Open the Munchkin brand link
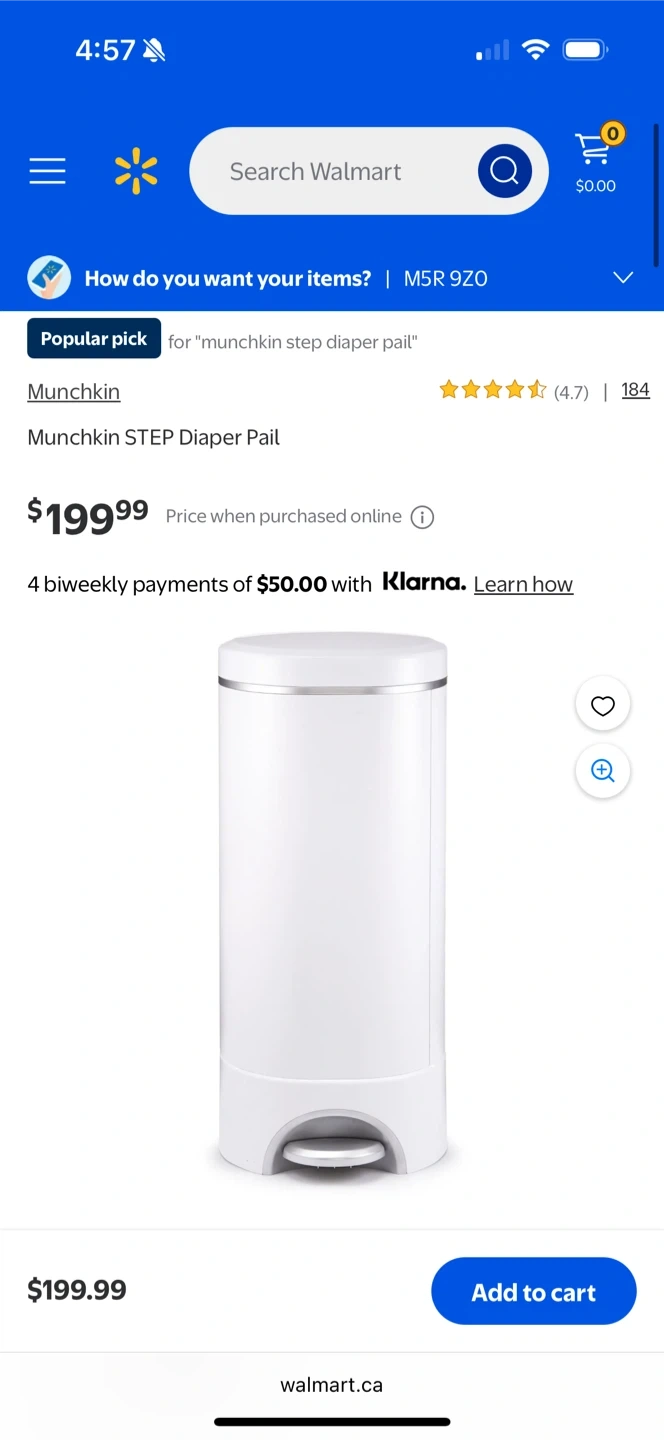This screenshot has height=1440, width=664. [74, 392]
